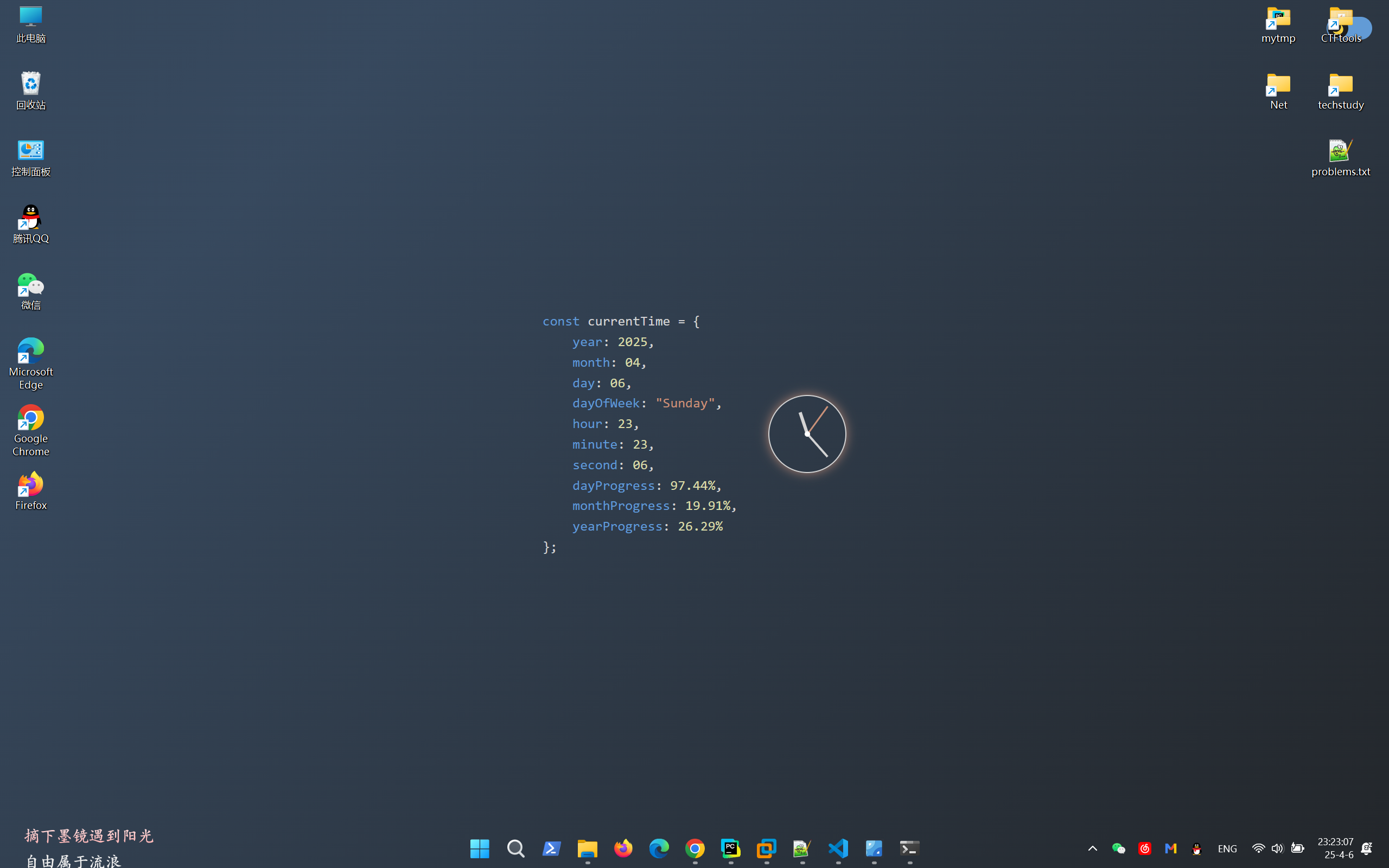
Task: Expand hidden system tray icons chevron
Action: [x=1092, y=848]
